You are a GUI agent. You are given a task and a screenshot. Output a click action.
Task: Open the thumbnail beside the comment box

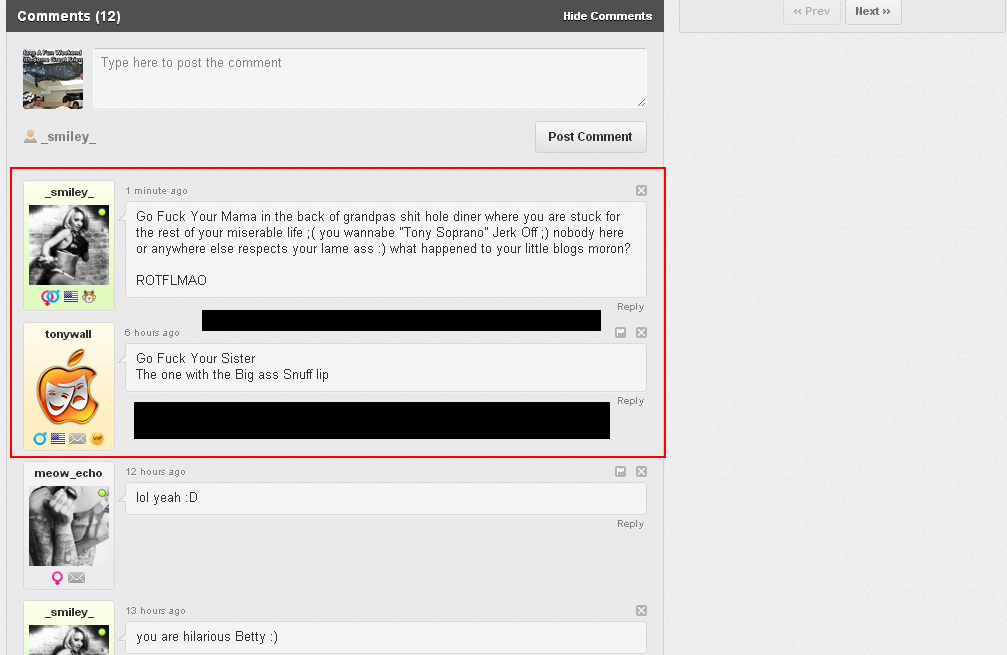(53, 78)
